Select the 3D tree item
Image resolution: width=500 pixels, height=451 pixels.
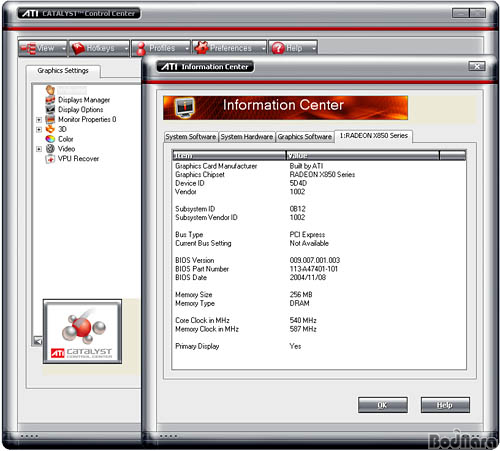click(62, 129)
